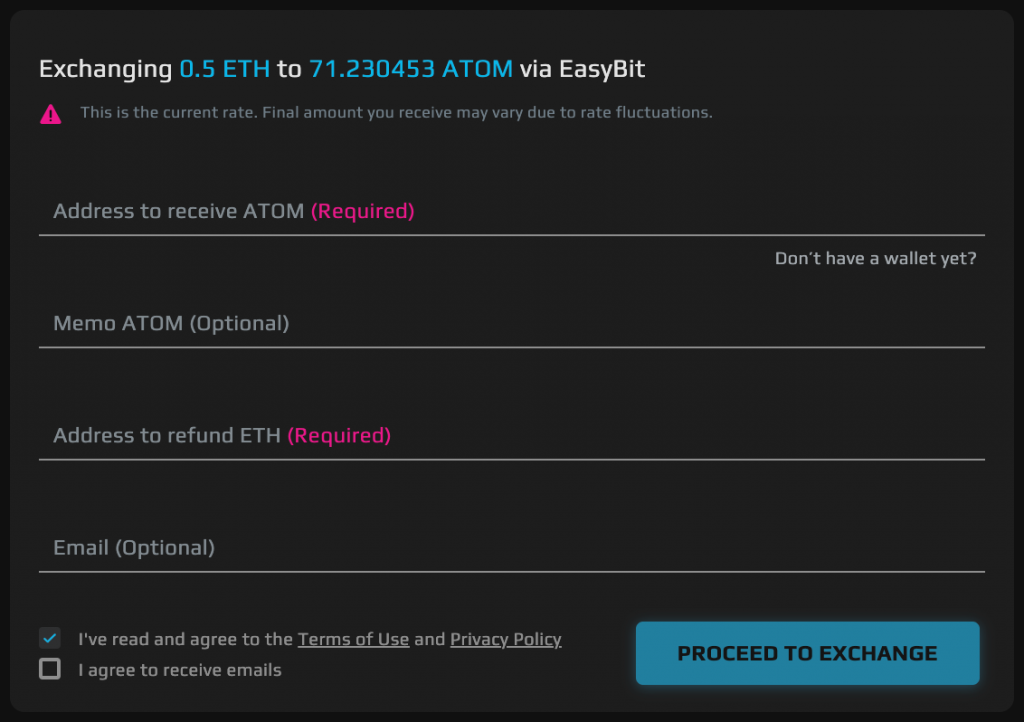Viewport: 1024px width, 722px height.
Task: Click the I've read and agree label text
Action: coord(185,639)
